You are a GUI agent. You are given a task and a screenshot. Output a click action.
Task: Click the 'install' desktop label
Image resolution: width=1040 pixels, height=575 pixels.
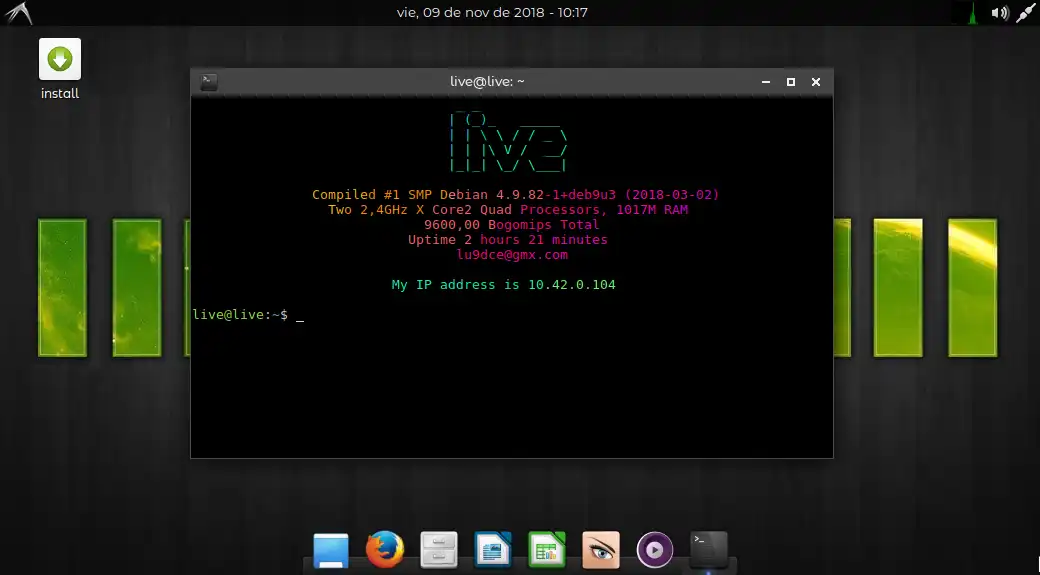click(60, 94)
